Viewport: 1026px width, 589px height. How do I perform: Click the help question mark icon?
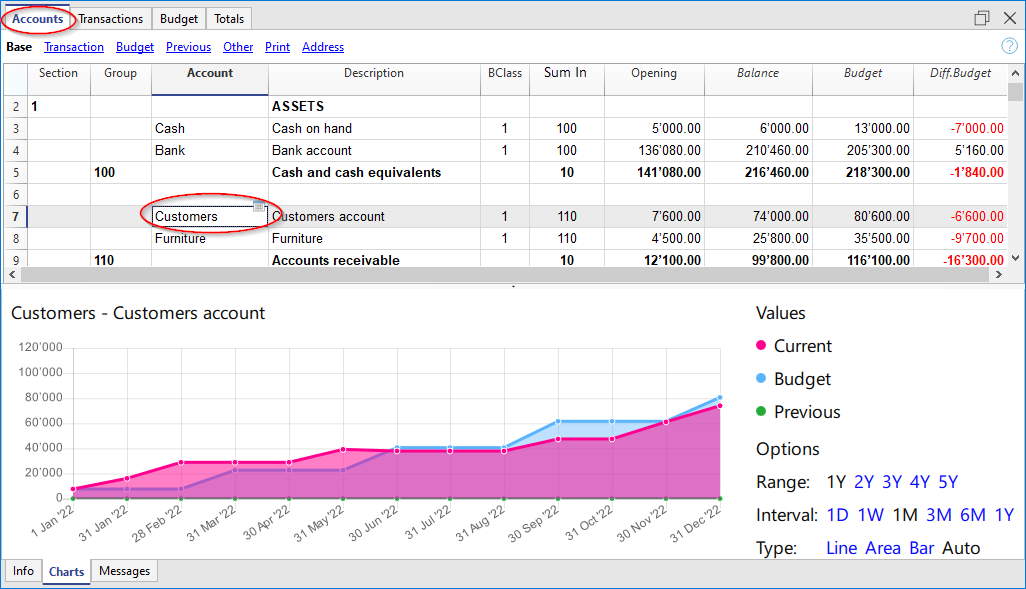point(1009,46)
